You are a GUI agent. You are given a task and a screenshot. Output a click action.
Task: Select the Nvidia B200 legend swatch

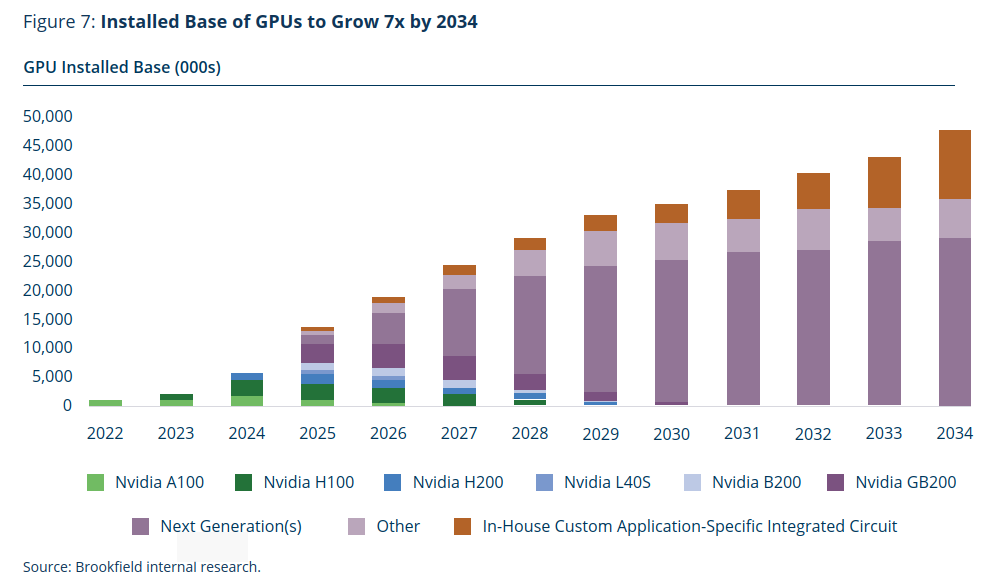692,483
